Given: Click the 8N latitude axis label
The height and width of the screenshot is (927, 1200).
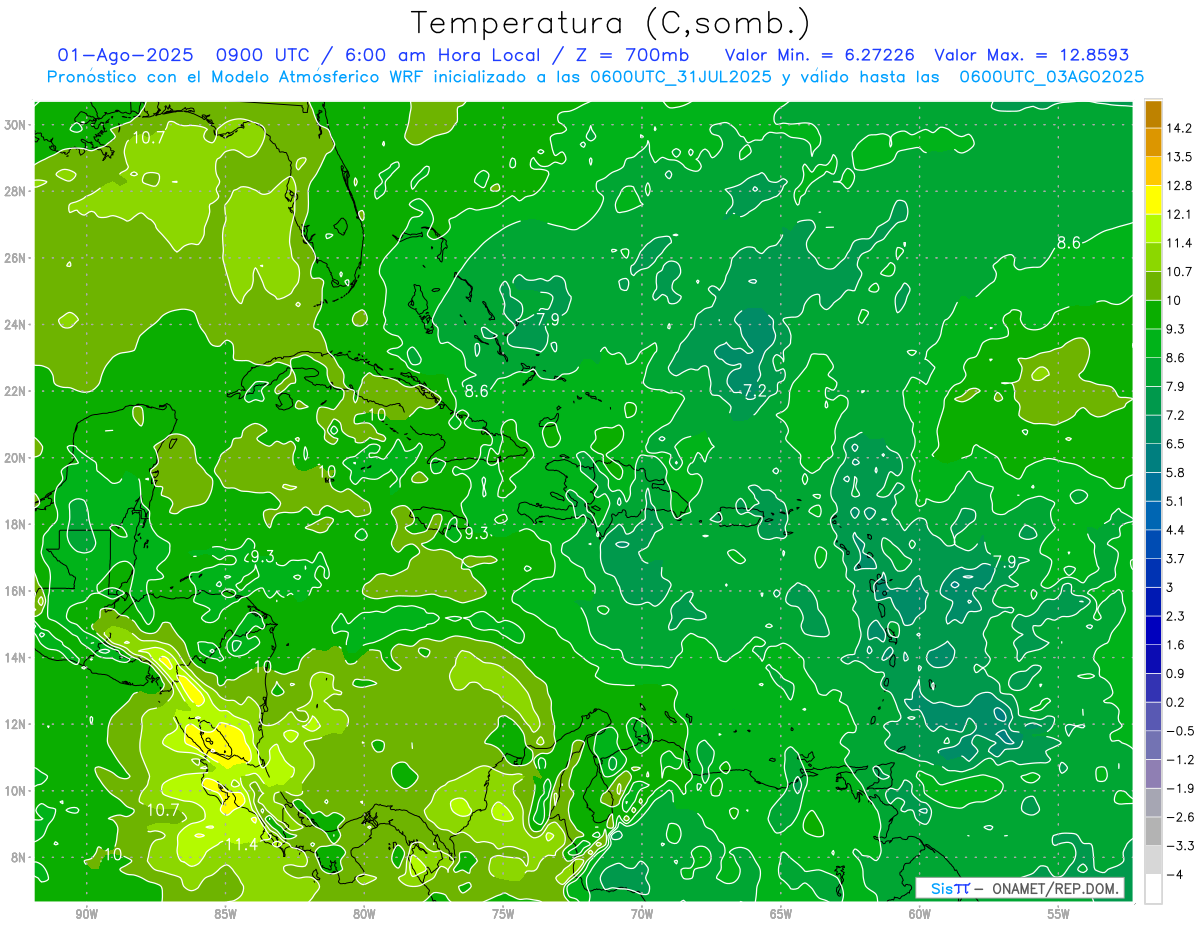Looking at the screenshot, I should (x=19, y=857).
